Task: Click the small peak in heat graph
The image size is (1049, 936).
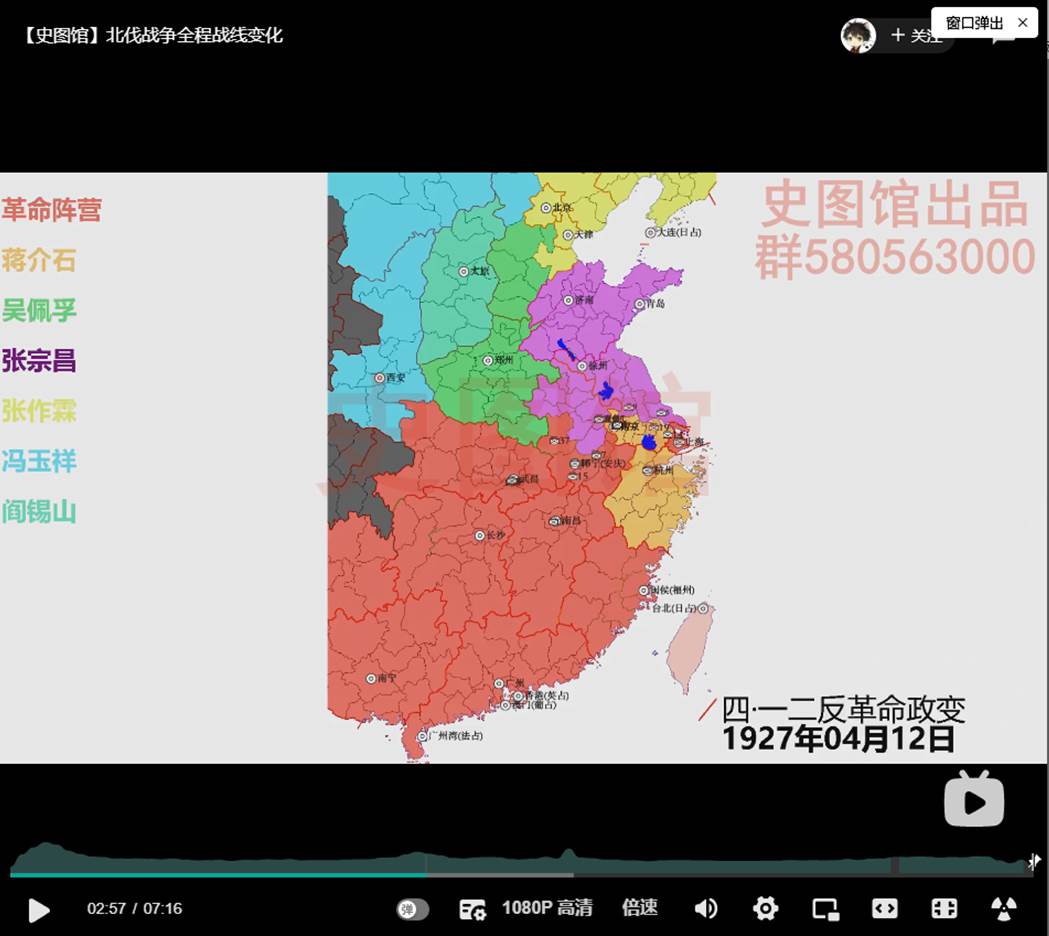Action: coord(568,855)
